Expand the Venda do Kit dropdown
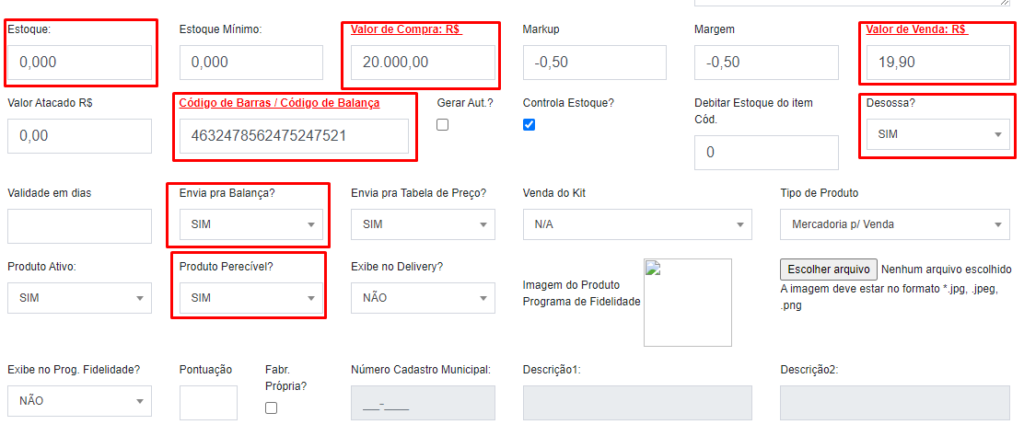Image resolution: width=1024 pixels, height=436 pixels. pos(637,225)
